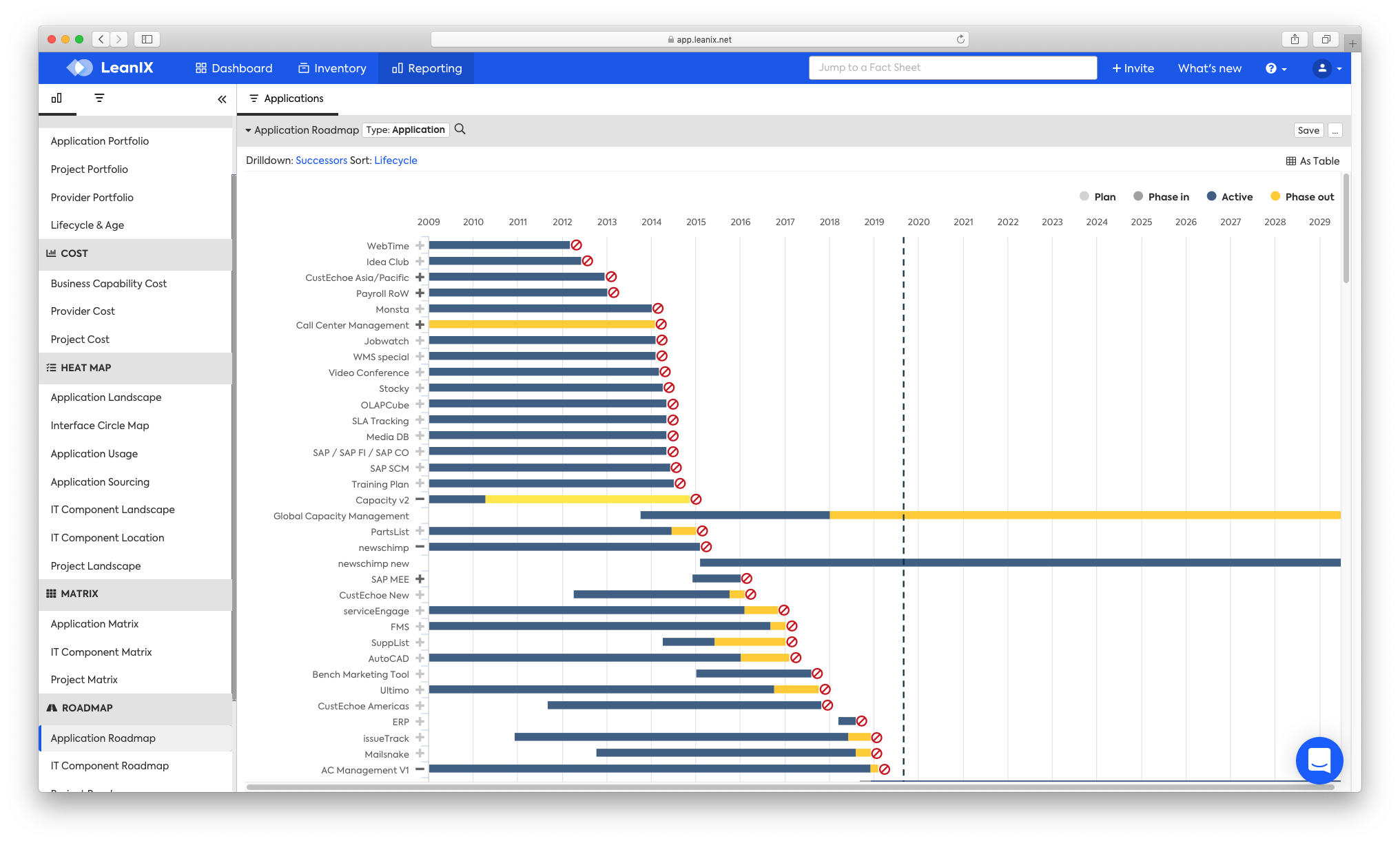Image resolution: width=1400 pixels, height=843 pixels.
Task: Collapse the sidebar with double chevron
Action: tap(222, 99)
